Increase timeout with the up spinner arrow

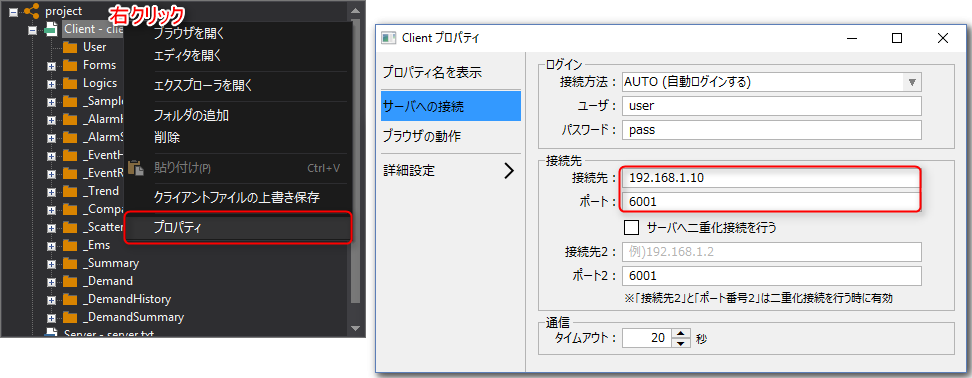tap(681, 334)
